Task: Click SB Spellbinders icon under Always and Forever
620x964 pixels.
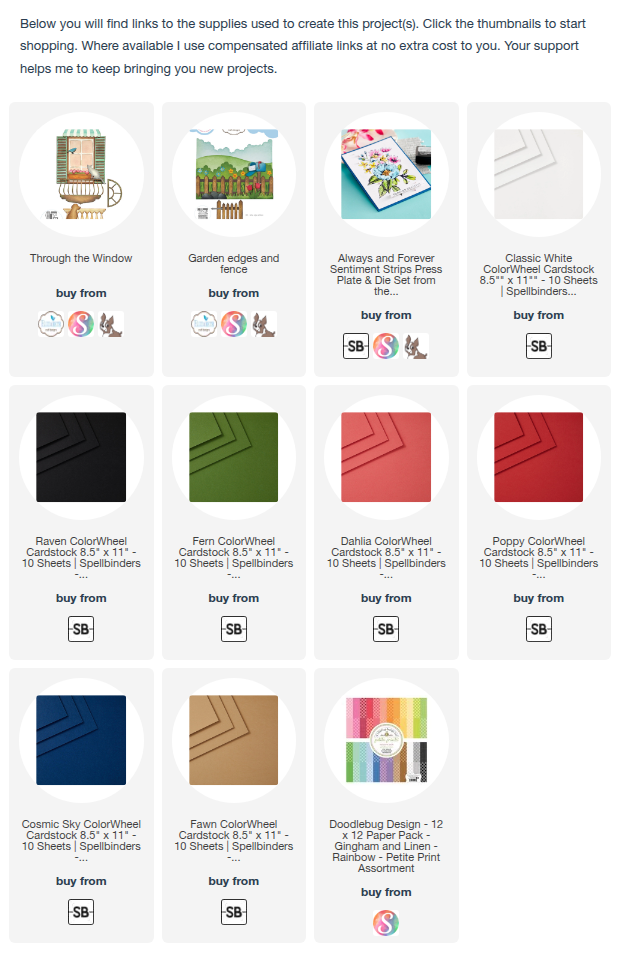Action: pos(356,346)
